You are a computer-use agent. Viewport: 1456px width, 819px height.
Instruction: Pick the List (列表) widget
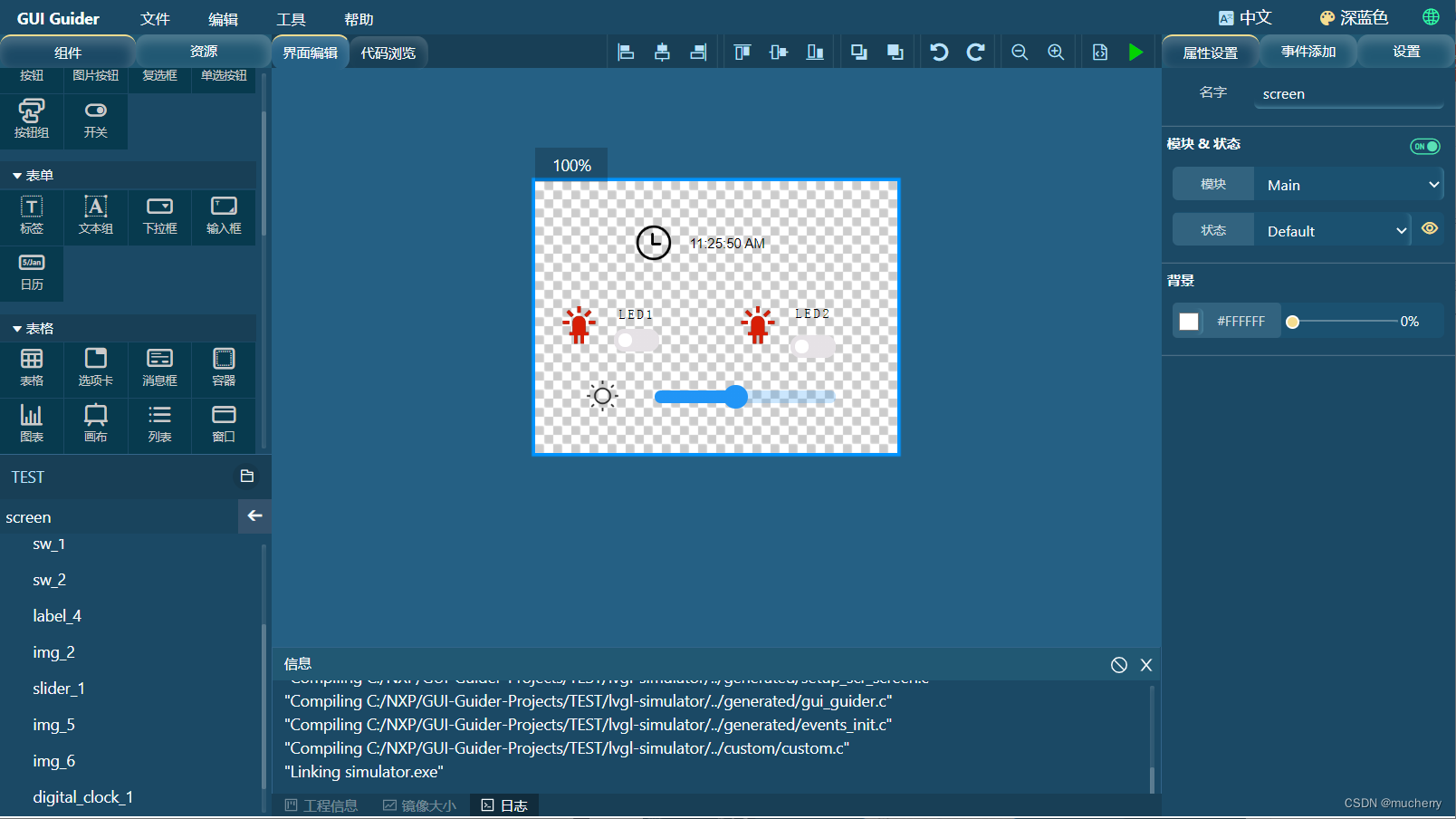click(x=160, y=424)
